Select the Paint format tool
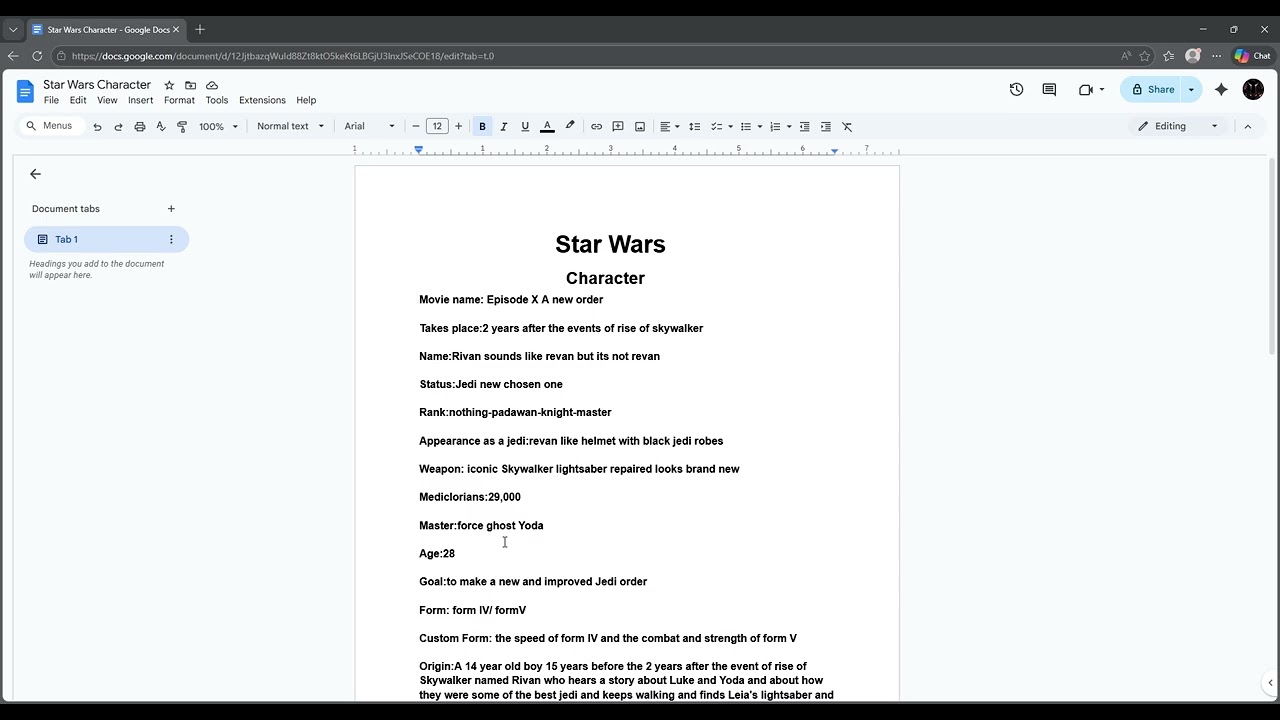This screenshot has width=1280, height=720. (x=182, y=127)
